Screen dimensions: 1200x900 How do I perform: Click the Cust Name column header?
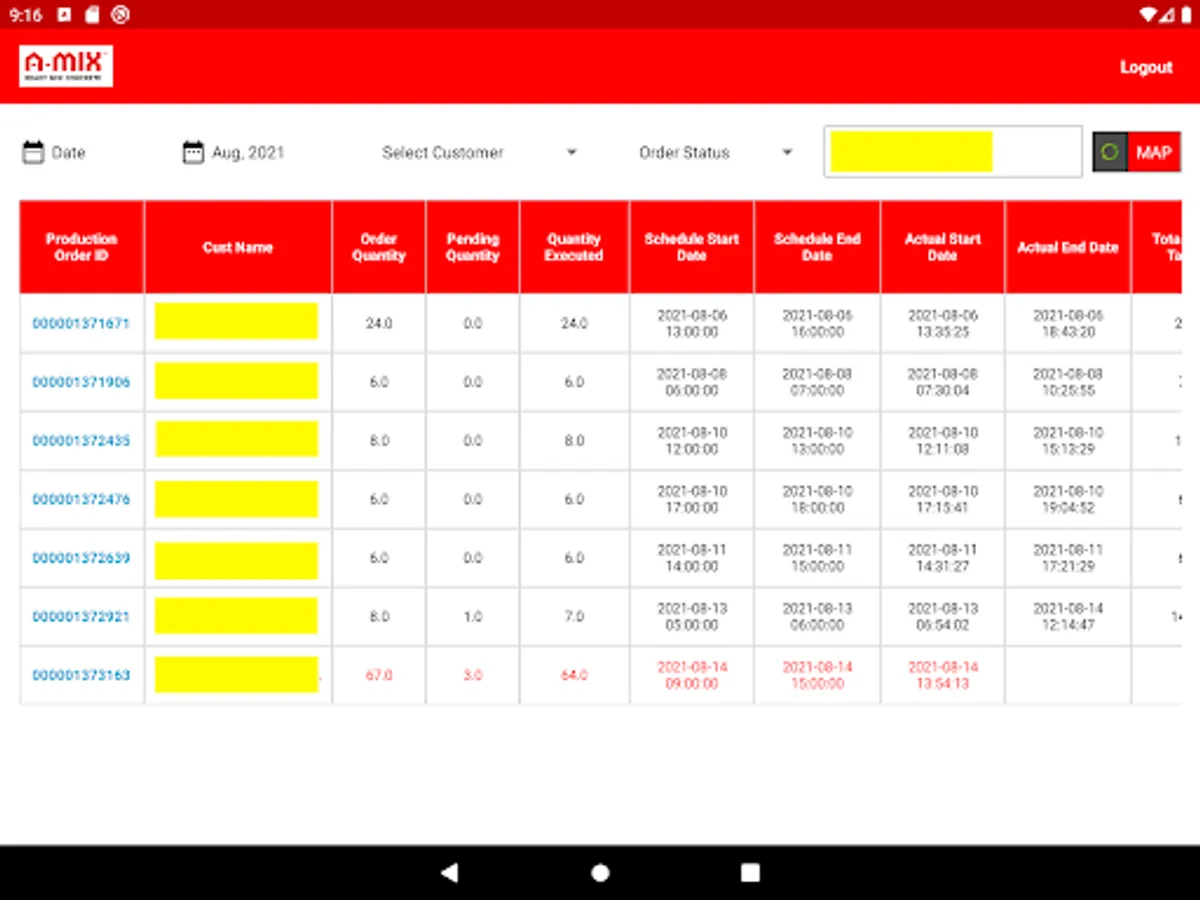pyautogui.click(x=238, y=247)
